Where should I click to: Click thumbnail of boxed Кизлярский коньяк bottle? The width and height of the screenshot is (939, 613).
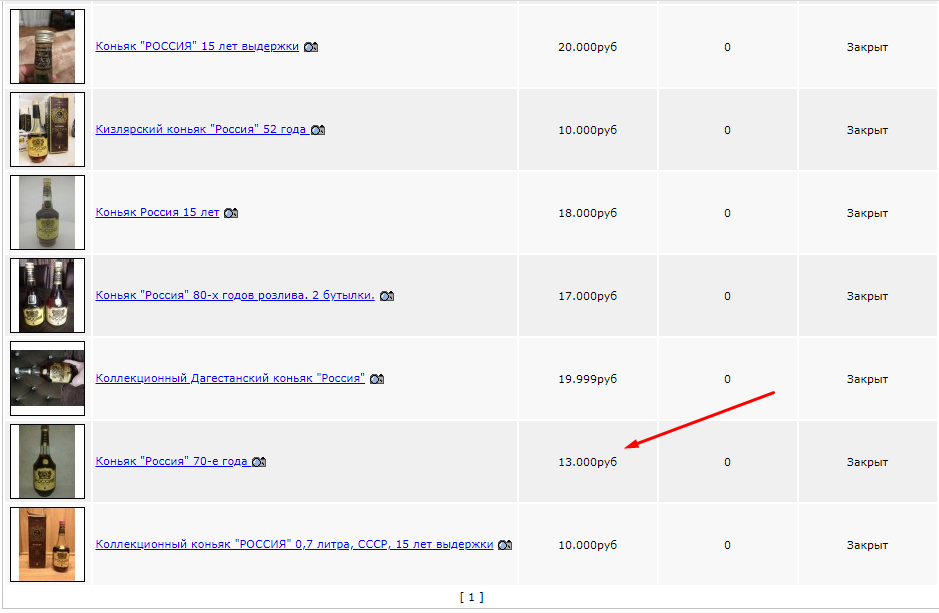pos(48,130)
